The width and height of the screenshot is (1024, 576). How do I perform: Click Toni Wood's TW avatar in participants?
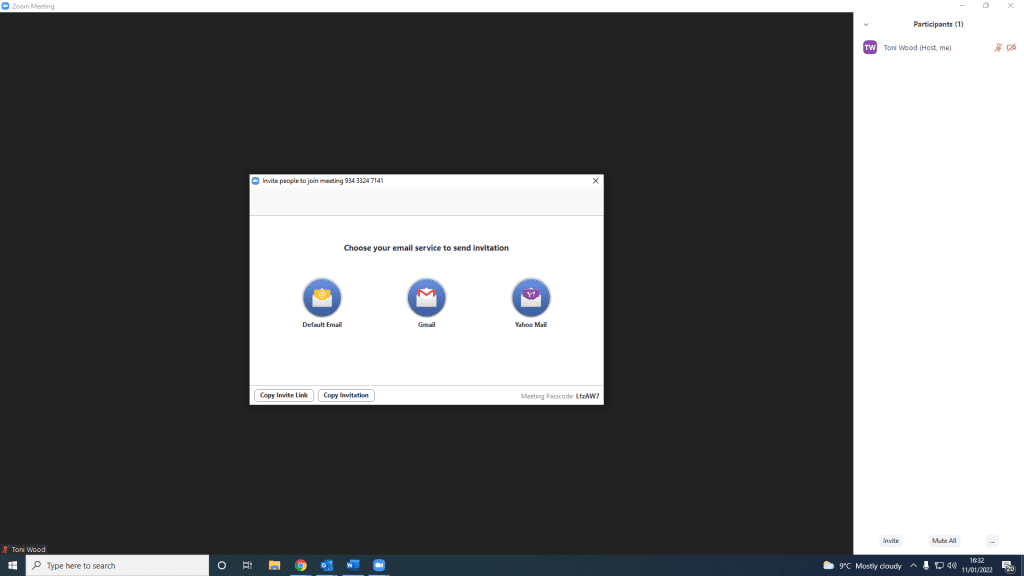tap(870, 47)
